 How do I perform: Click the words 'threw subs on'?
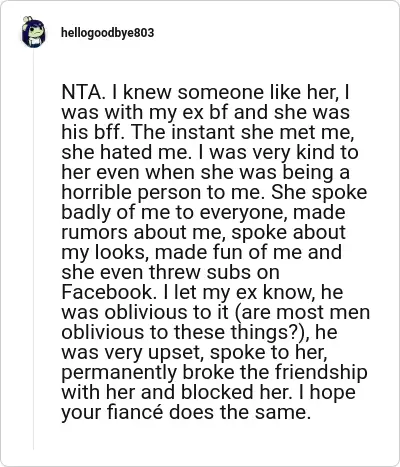coord(214,272)
